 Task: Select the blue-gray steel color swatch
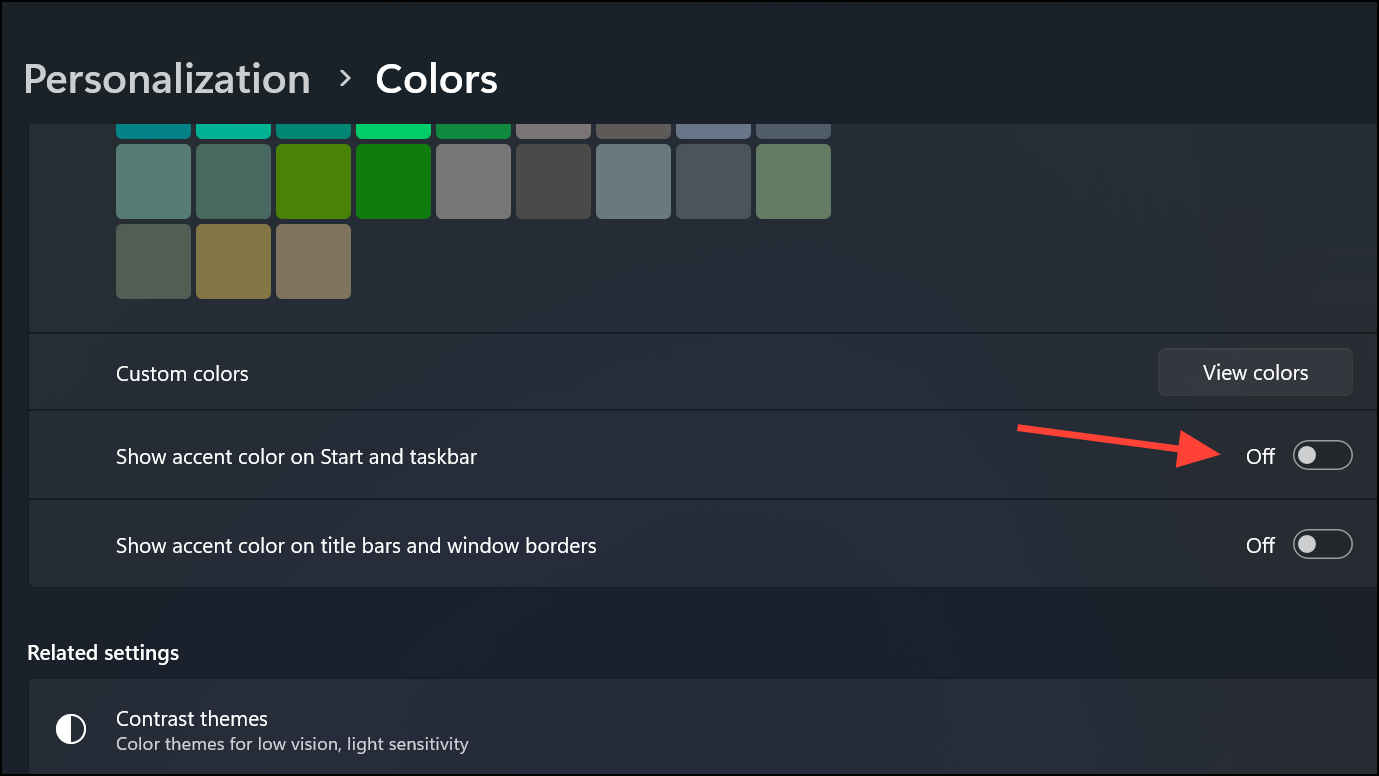[x=633, y=181]
